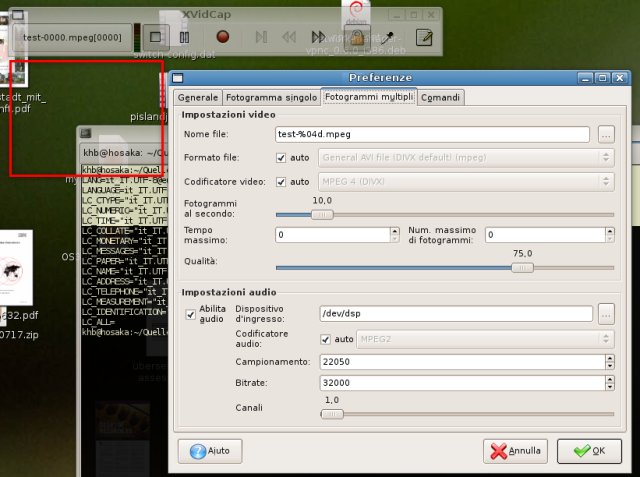Start recording with the red record button

(222, 37)
